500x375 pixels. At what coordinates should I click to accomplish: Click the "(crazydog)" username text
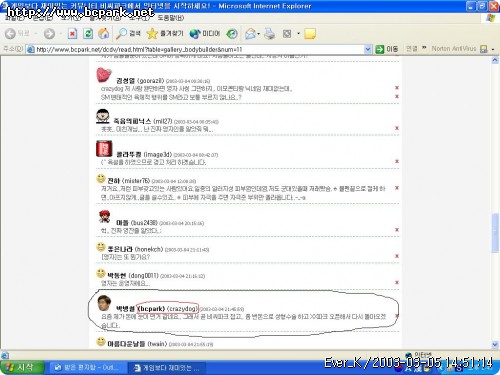click(x=182, y=309)
